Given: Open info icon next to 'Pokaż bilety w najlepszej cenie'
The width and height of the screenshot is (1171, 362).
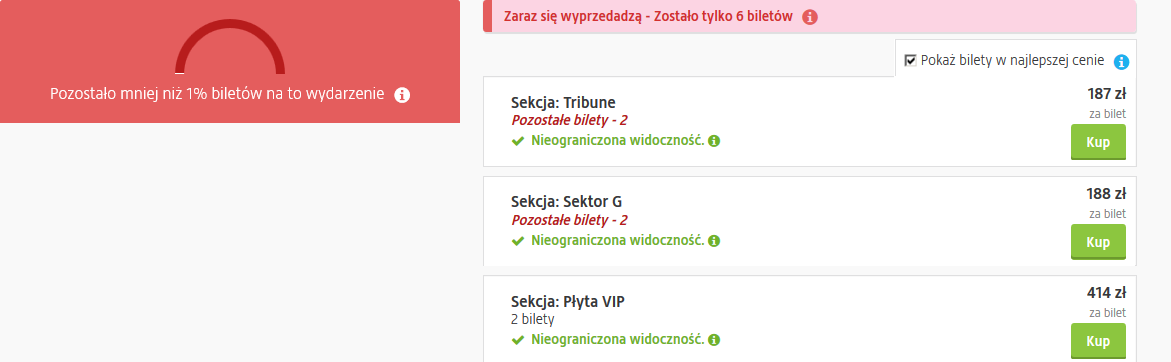Looking at the screenshot, I should [x=1121, y=62].
